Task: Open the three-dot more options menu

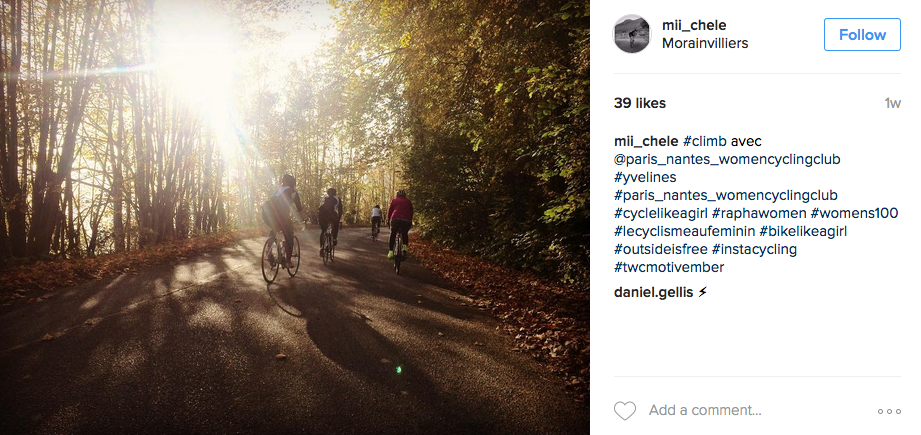Action: [889, 411]
